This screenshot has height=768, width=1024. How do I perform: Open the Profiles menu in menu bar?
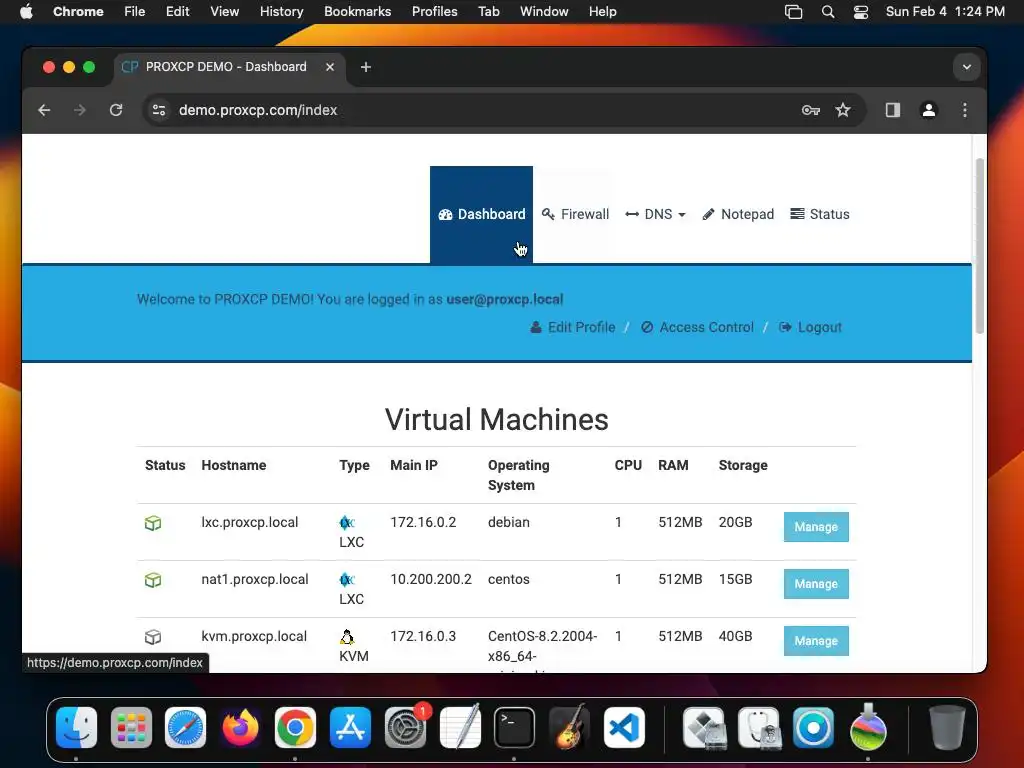click(434, 12)
